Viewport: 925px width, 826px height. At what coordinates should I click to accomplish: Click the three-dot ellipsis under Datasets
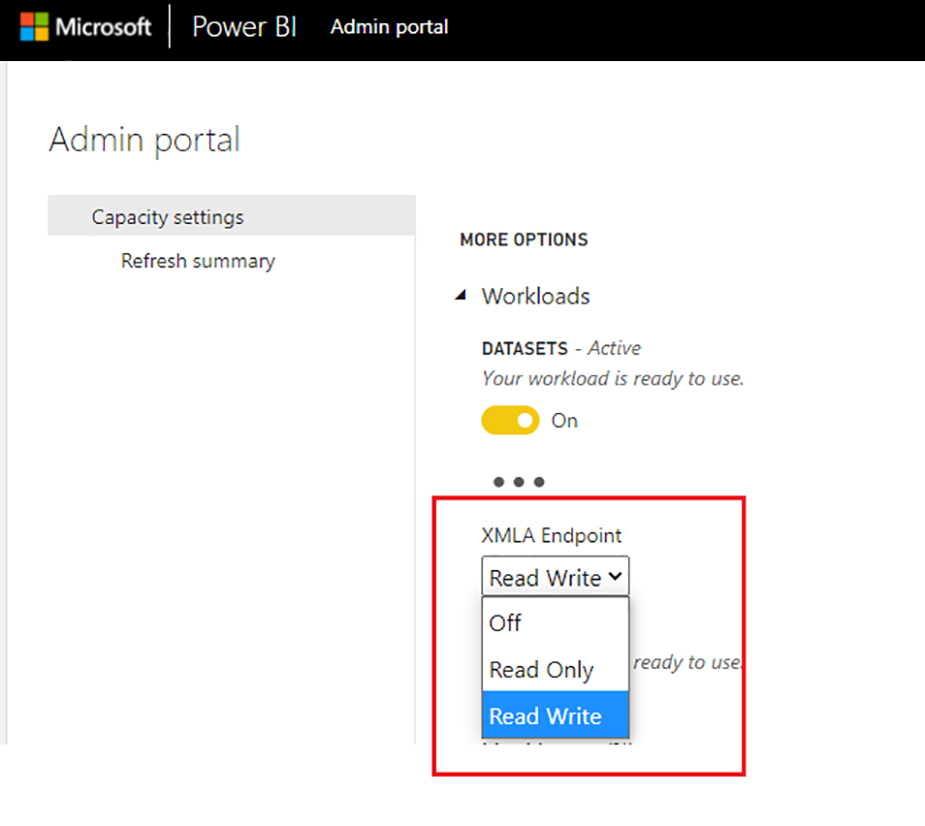point(519,482)
